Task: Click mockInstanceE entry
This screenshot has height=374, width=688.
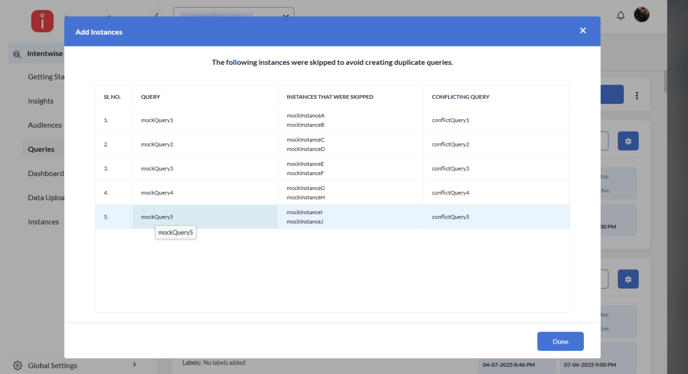Action: (305, 164)
